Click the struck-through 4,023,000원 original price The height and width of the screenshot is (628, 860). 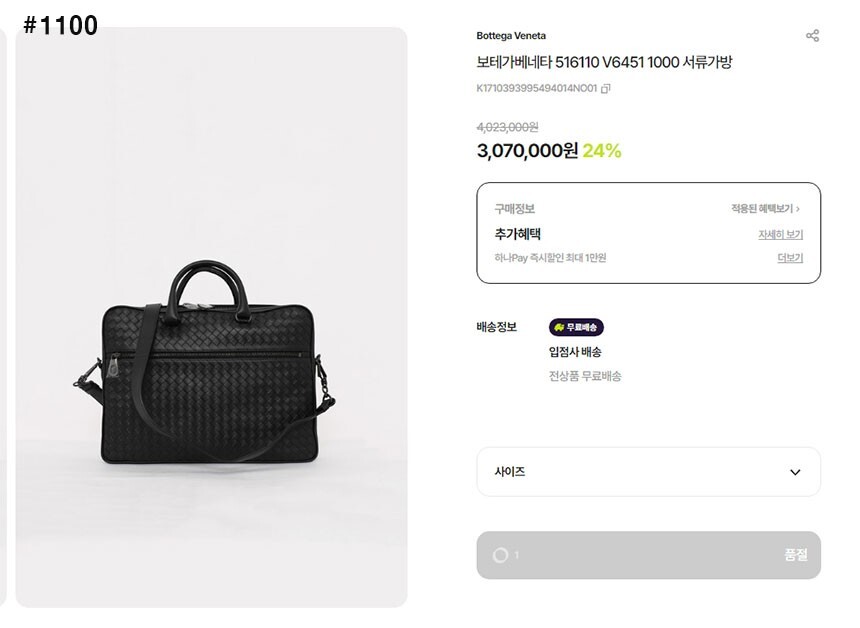pos(507,127)
